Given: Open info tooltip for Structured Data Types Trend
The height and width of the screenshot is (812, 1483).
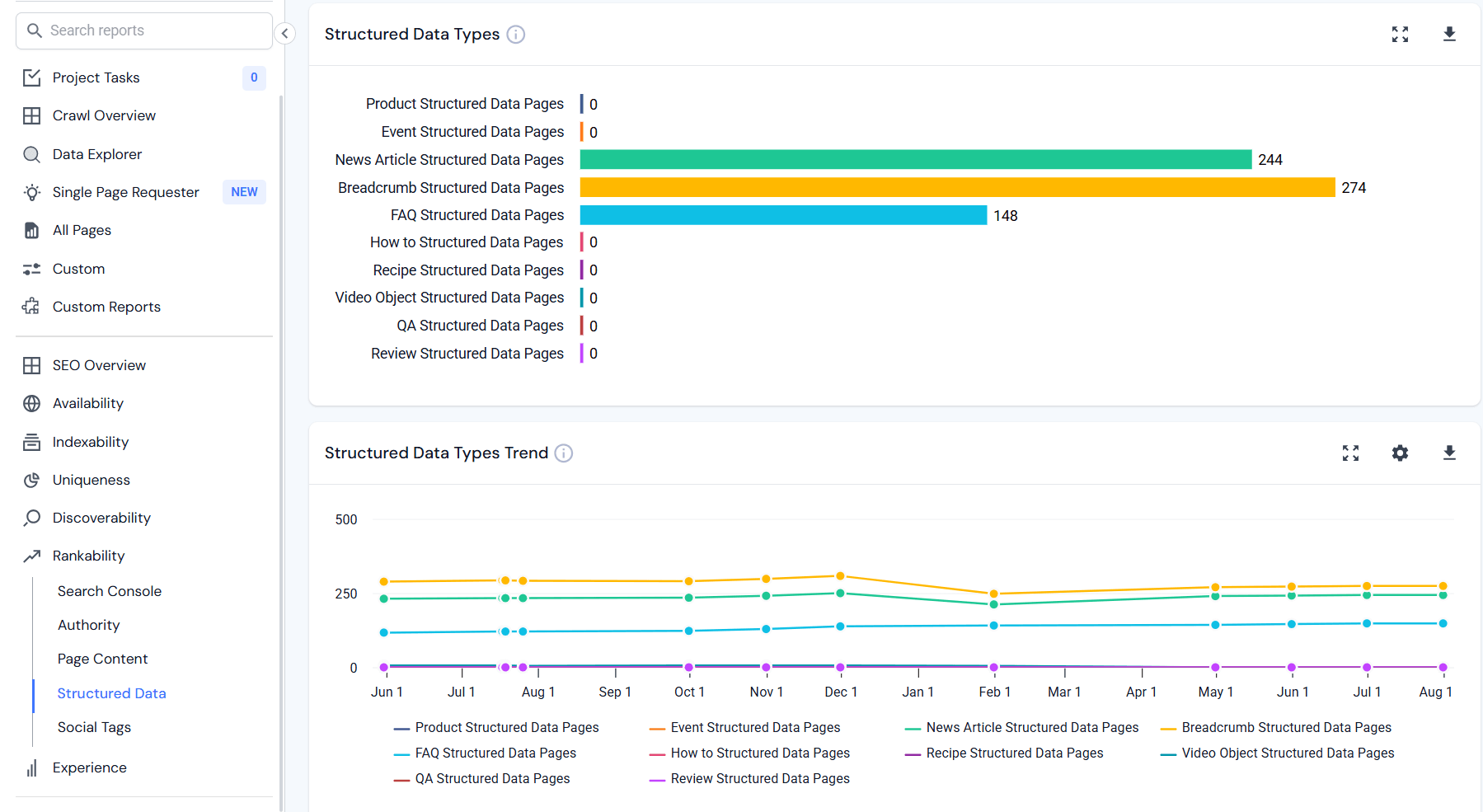Looking at the screenshot, I should coord(564,453).
